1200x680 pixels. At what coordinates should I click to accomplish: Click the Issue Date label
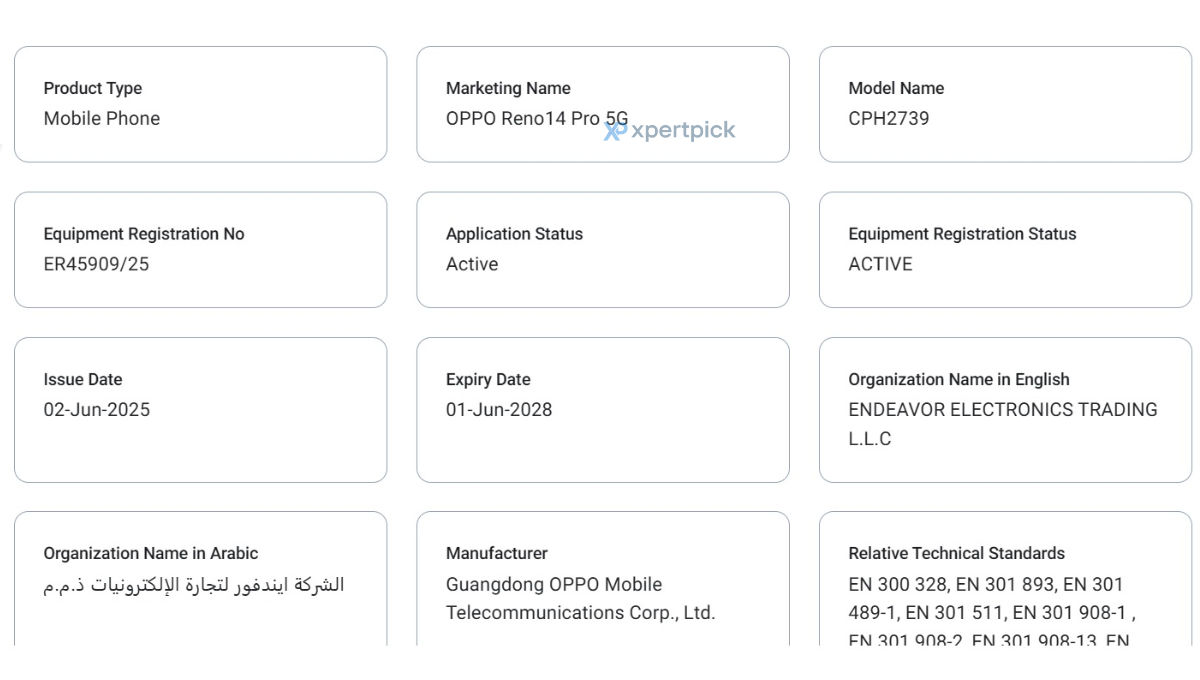[x=83, y=379]
